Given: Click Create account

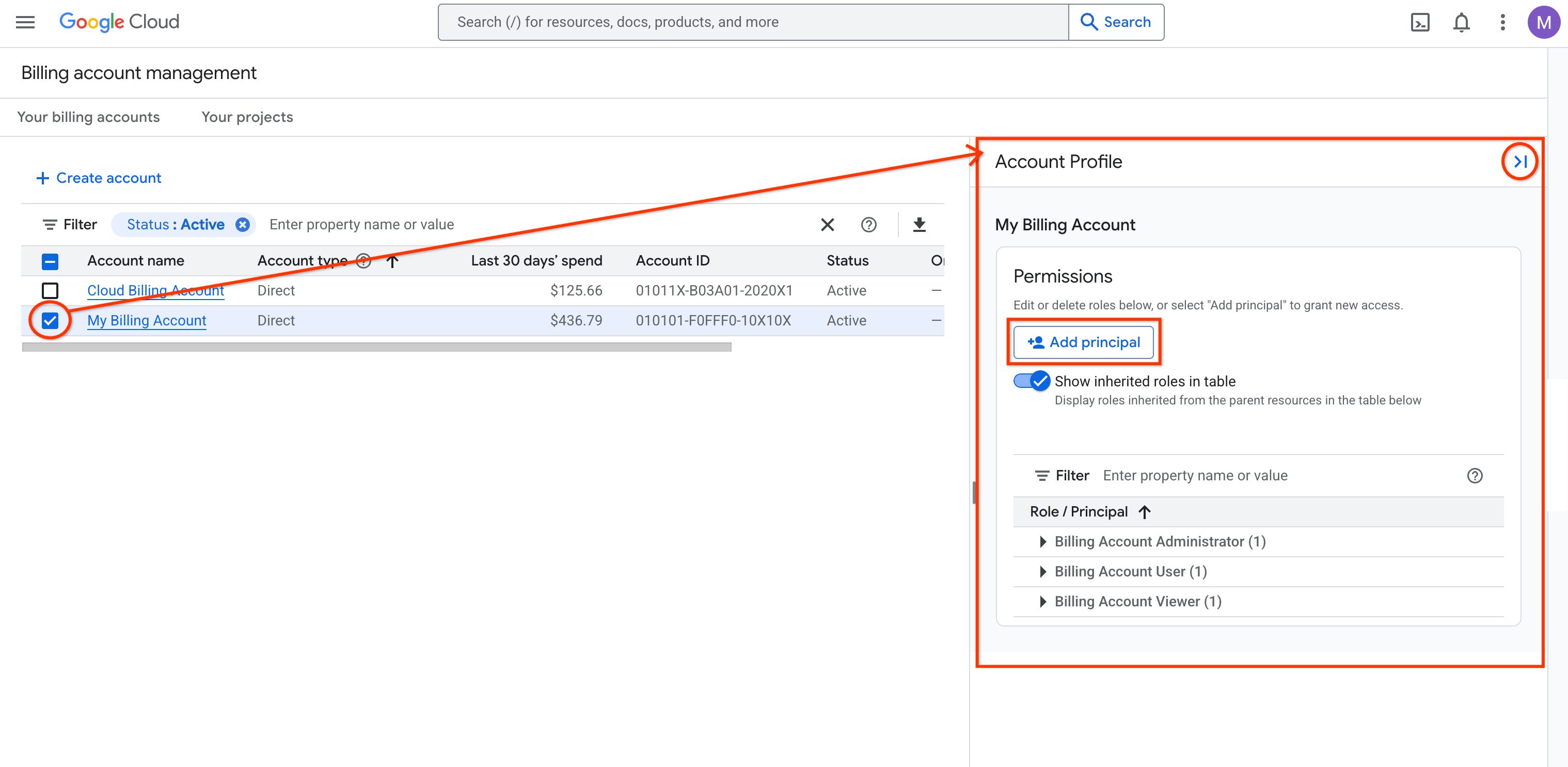Looking at the screenshot, I should [x=98, y=178].
